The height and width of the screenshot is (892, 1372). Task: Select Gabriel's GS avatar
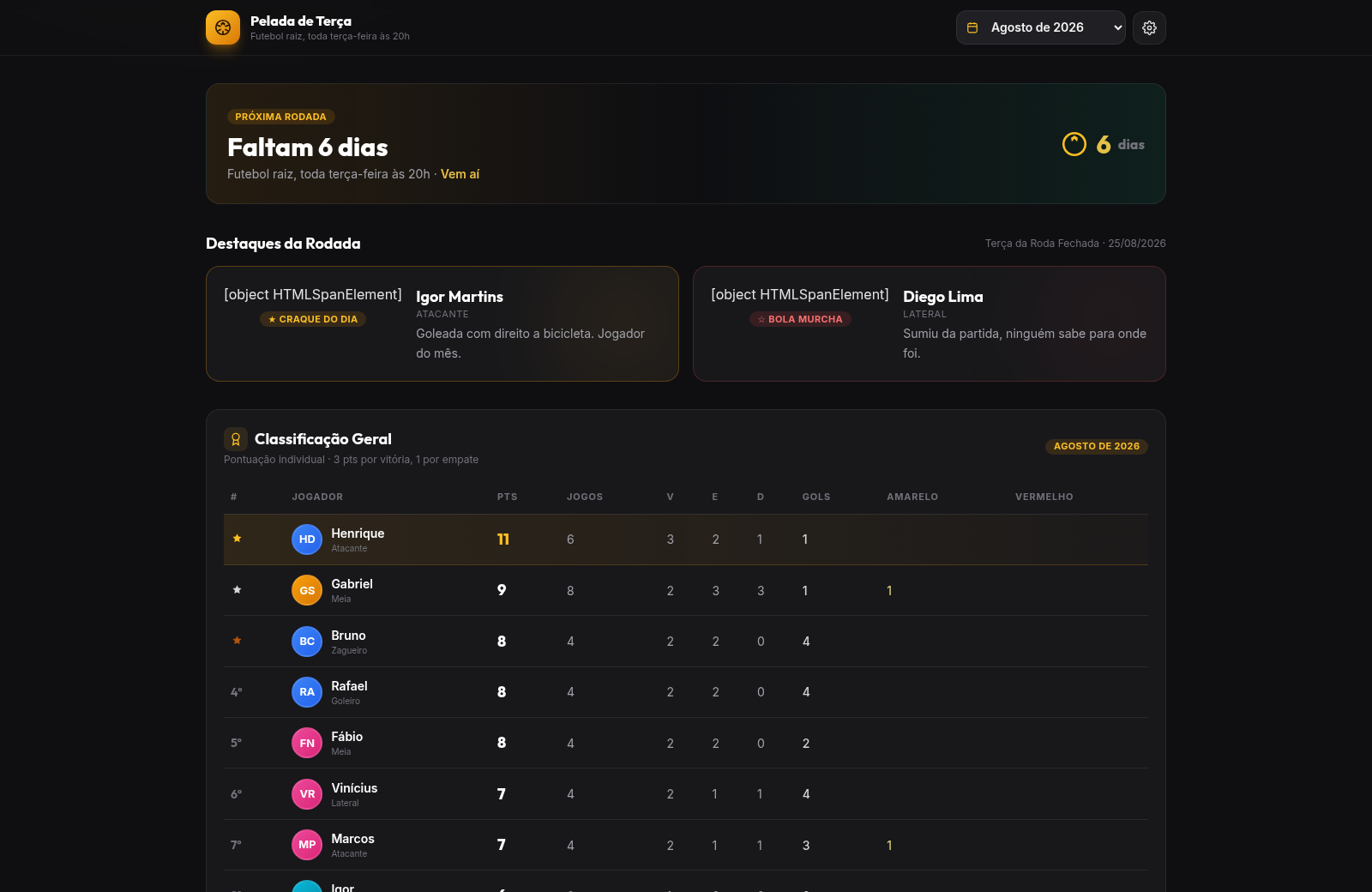[307, 590]
